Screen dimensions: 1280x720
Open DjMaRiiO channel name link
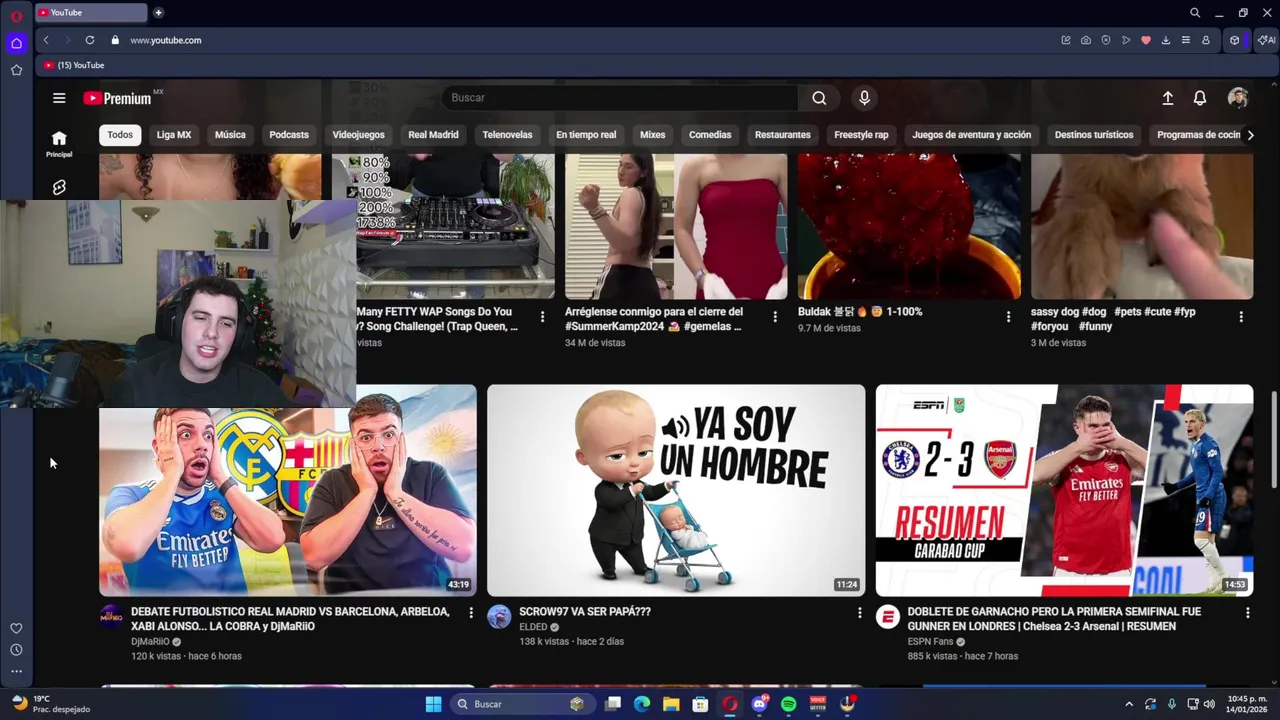[150, 641]
